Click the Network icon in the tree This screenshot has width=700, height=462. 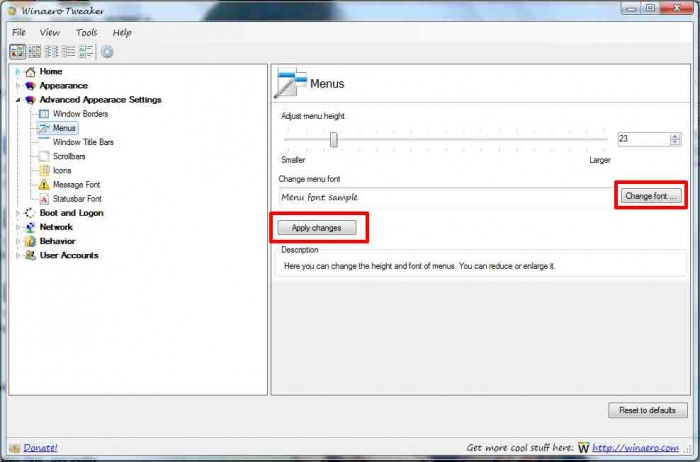30,227
